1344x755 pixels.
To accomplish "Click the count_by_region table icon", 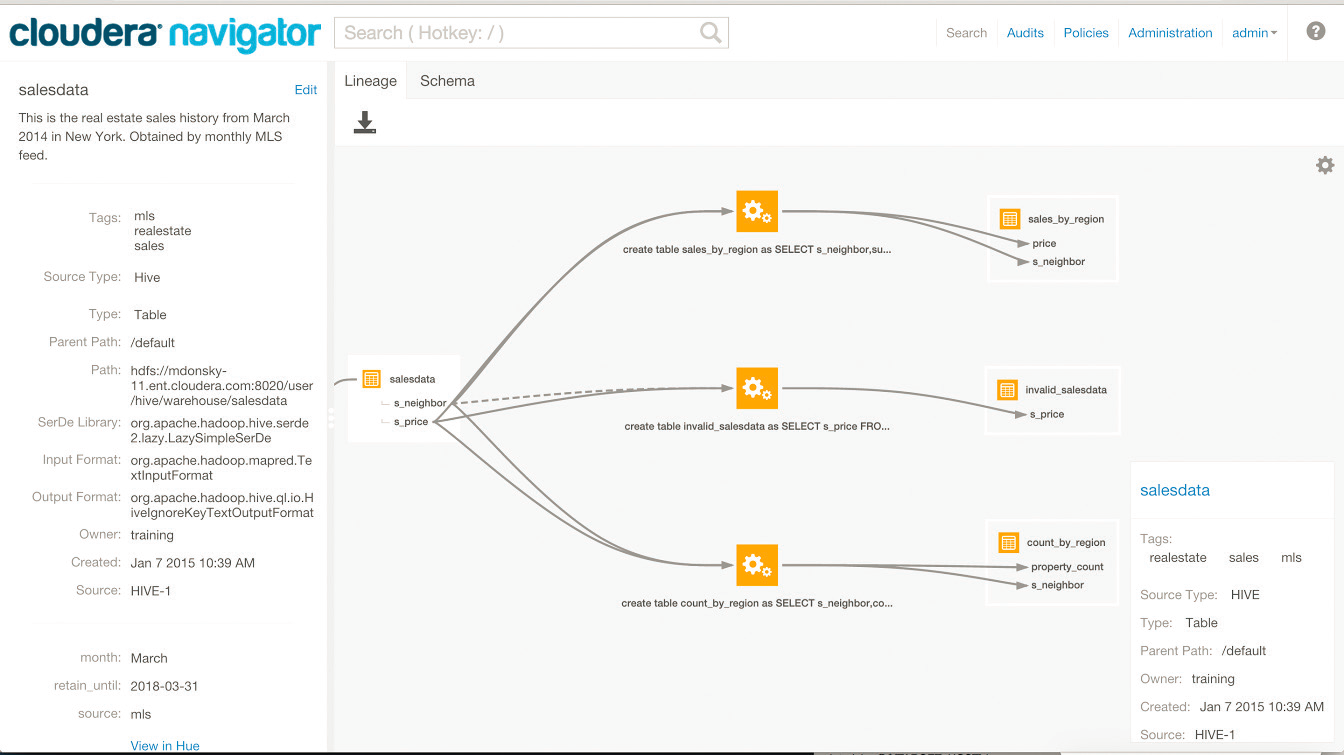I will [1008, 542].
